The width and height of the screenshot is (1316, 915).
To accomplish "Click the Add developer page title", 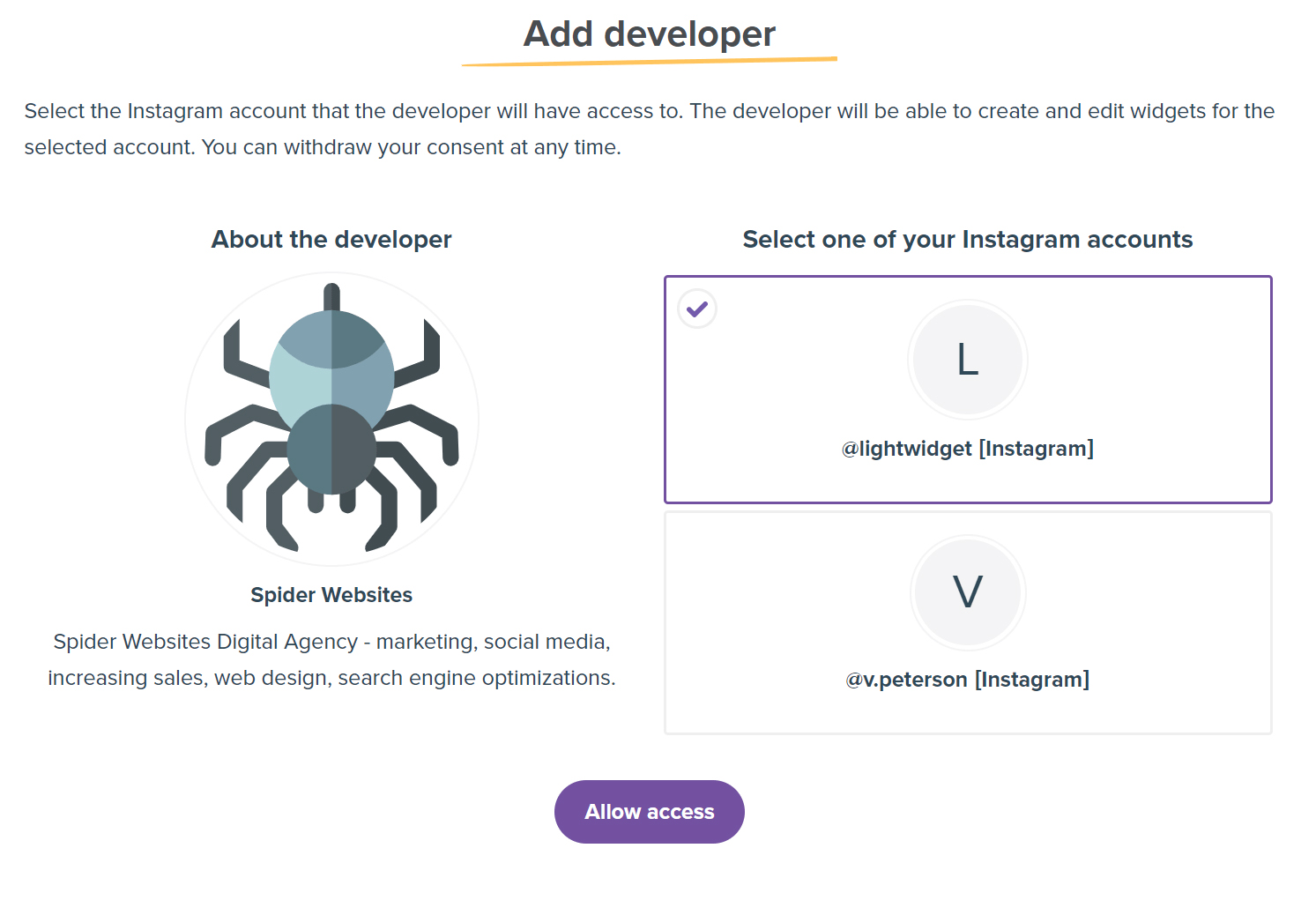I will (650, 33).
